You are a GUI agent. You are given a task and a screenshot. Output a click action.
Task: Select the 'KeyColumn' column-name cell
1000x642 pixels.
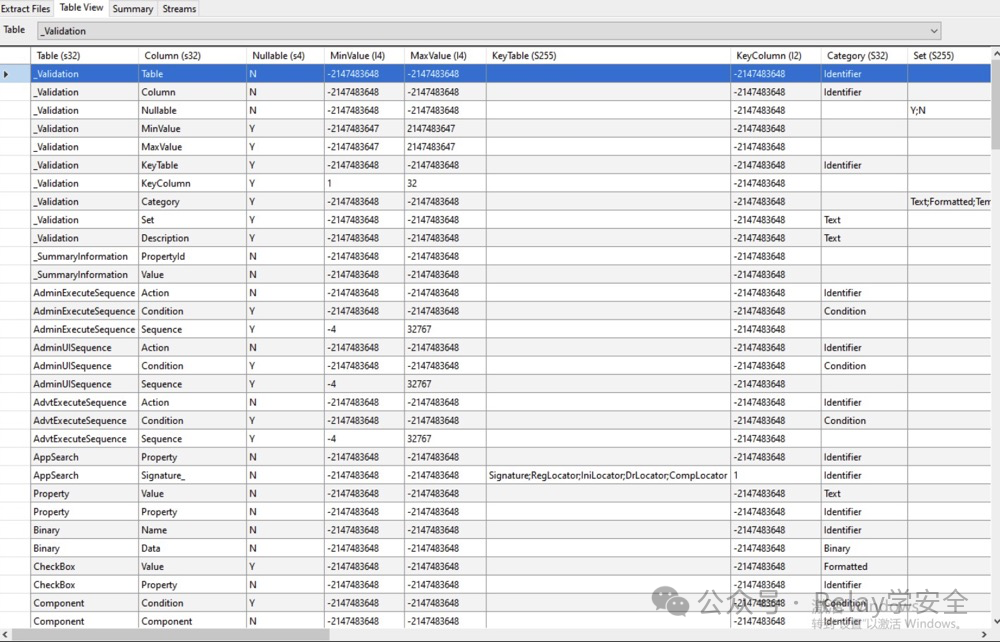pos(192,184)
